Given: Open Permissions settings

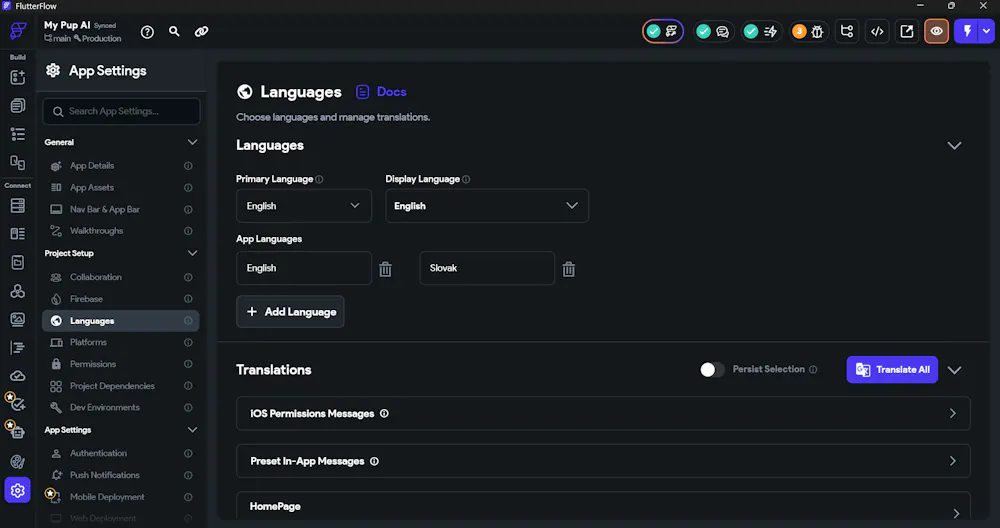Looking at the screenshot, I should point(121,364).
